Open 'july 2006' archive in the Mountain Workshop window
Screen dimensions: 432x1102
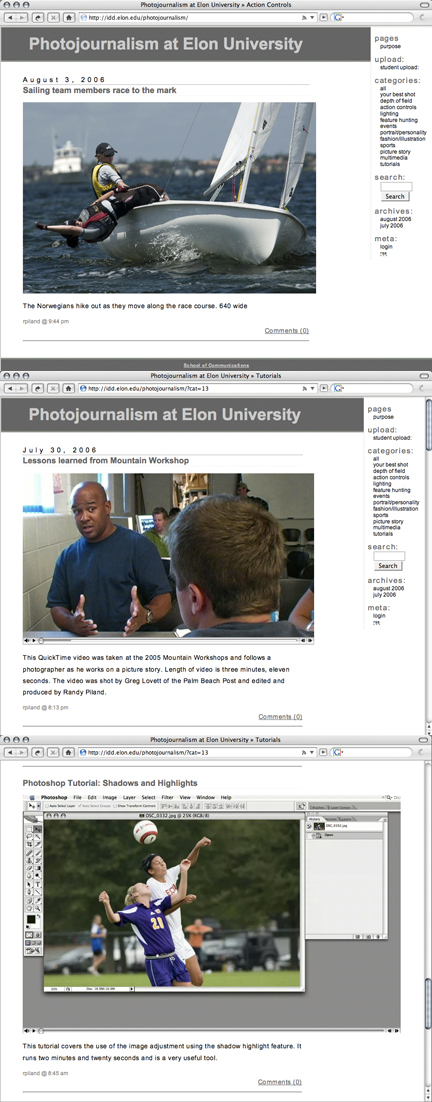(385, 595)
